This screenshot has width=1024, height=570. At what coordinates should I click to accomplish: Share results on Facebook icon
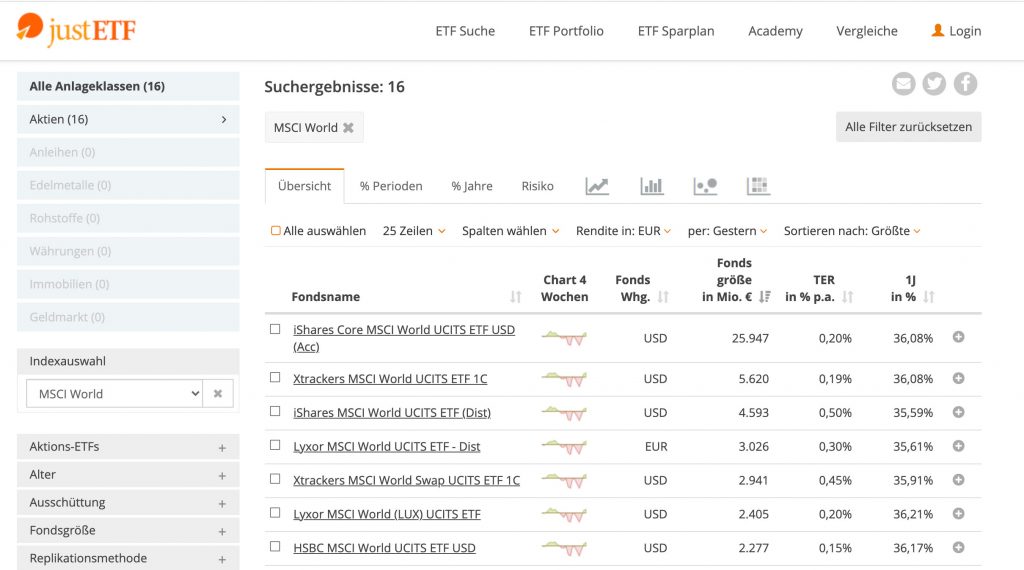tap(965, 84)
